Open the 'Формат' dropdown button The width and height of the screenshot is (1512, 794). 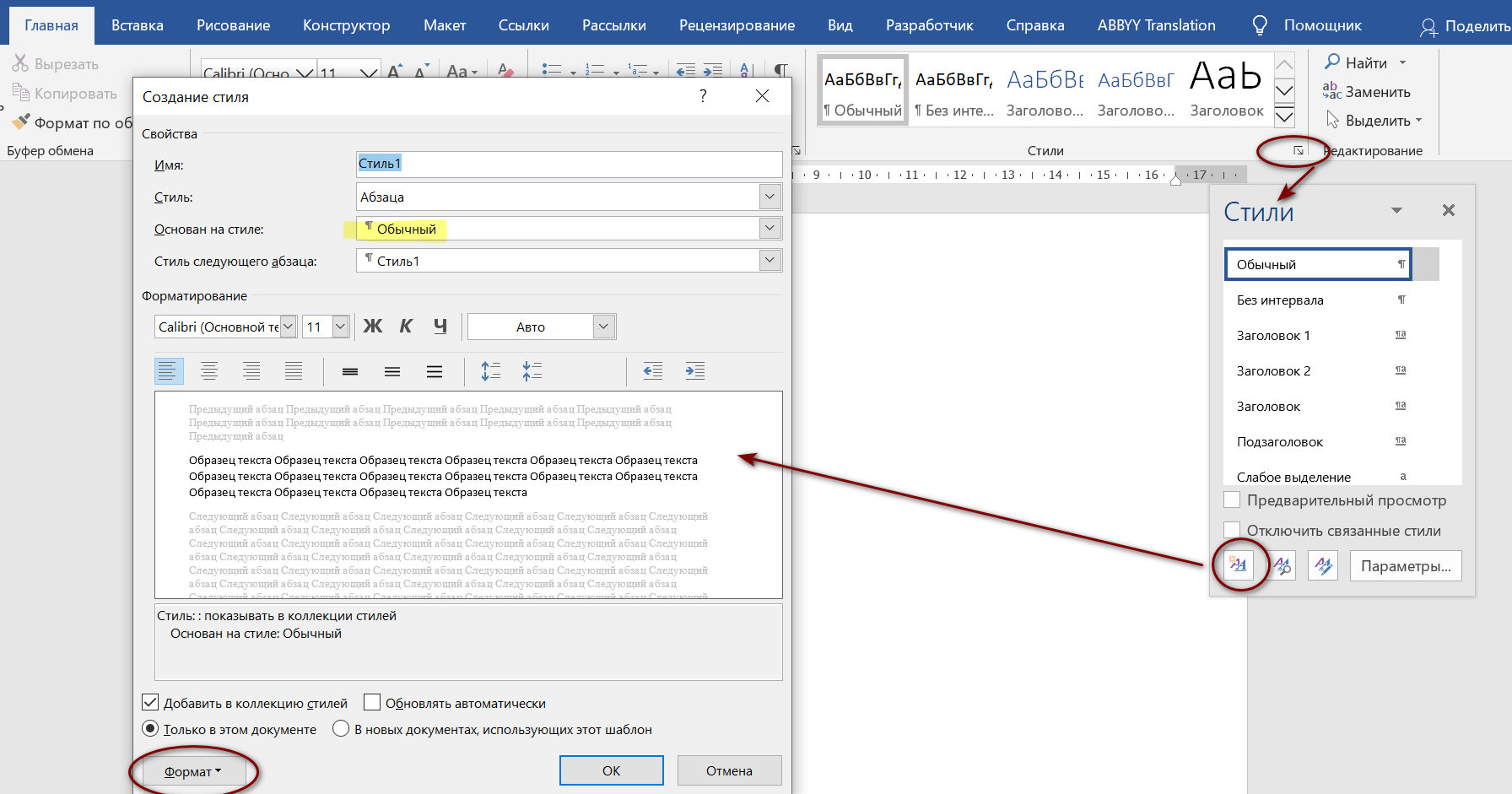(192, 771)
